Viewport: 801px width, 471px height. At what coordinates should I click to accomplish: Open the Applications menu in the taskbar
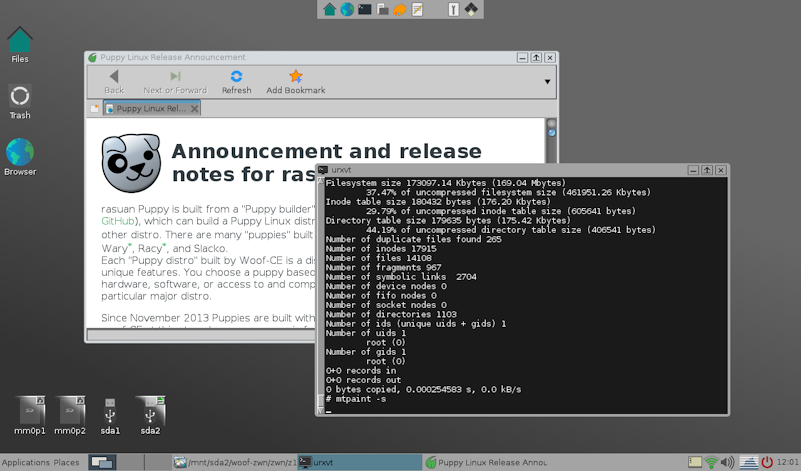pos(26,462)
